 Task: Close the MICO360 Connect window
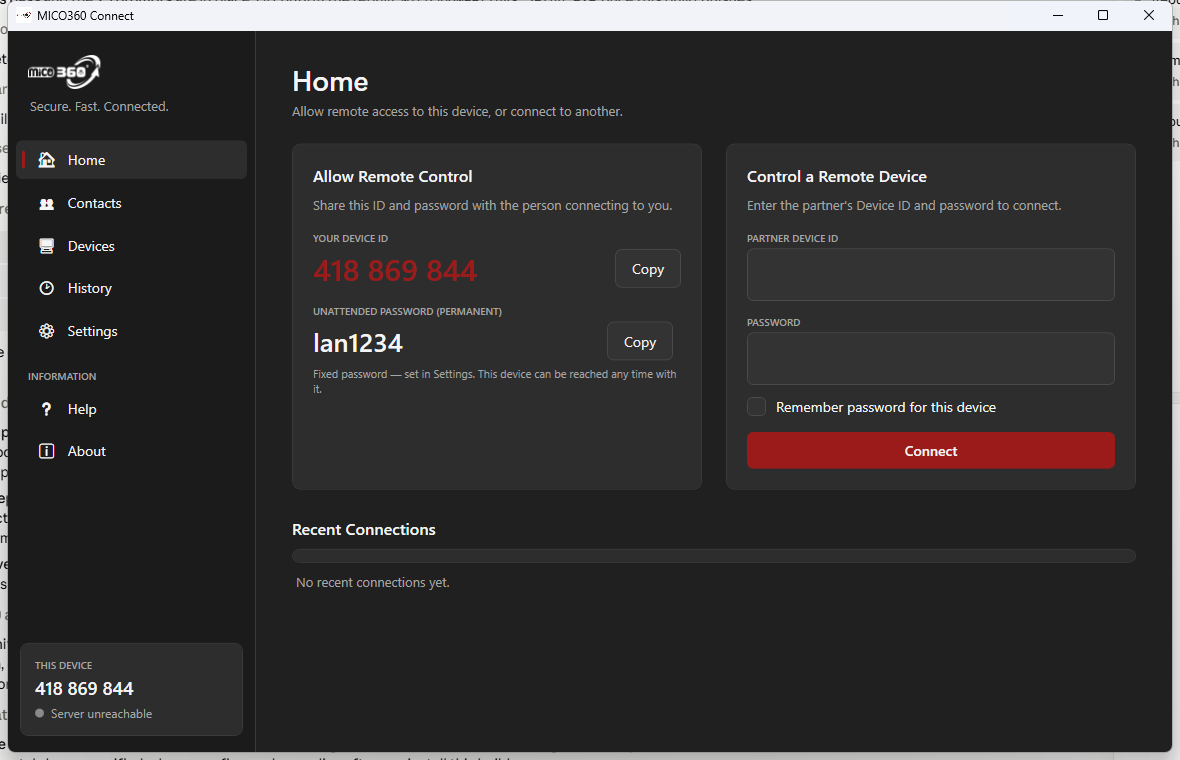coord(1148,15)
